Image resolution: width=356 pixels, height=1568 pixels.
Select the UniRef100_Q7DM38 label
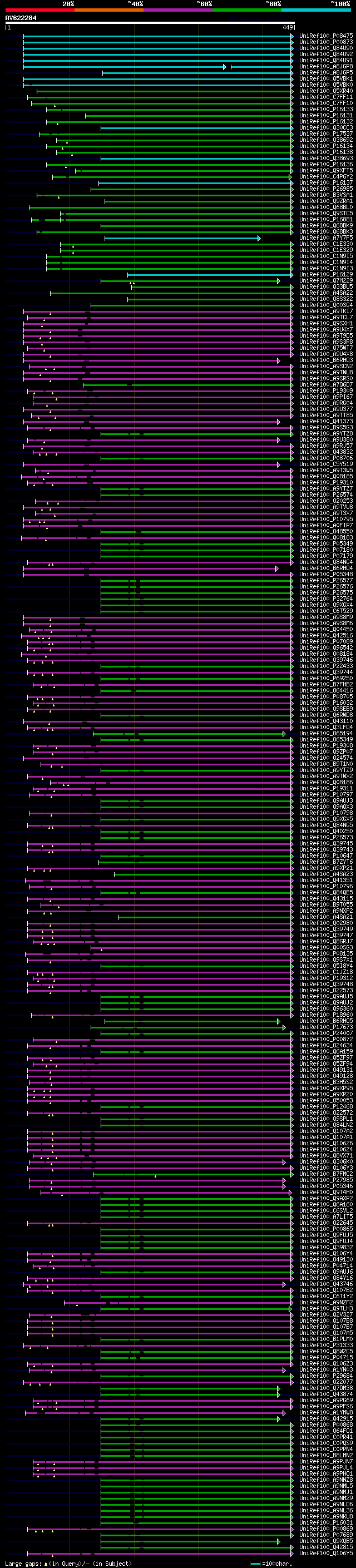(325, 1388)
